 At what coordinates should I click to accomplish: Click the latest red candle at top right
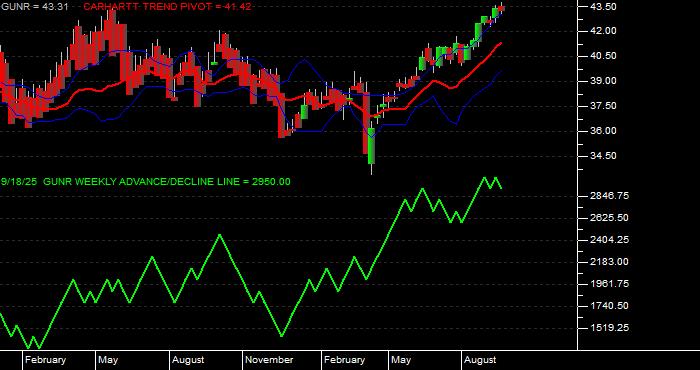pos(501,8)
